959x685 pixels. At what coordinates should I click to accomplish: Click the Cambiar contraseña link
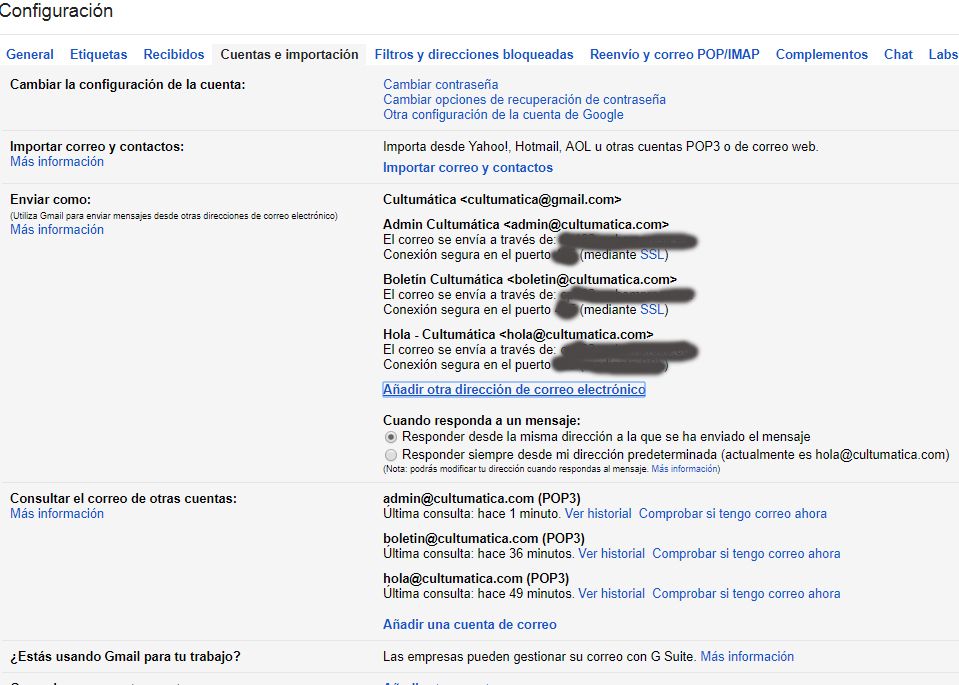[440, 84]
